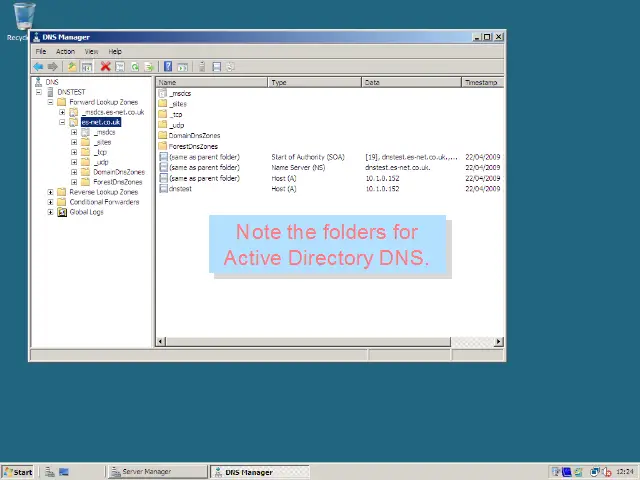This screenshot has height=480, width=640.
Task: Click the last toolbar icon after record list
Action: tap(230, 67)
